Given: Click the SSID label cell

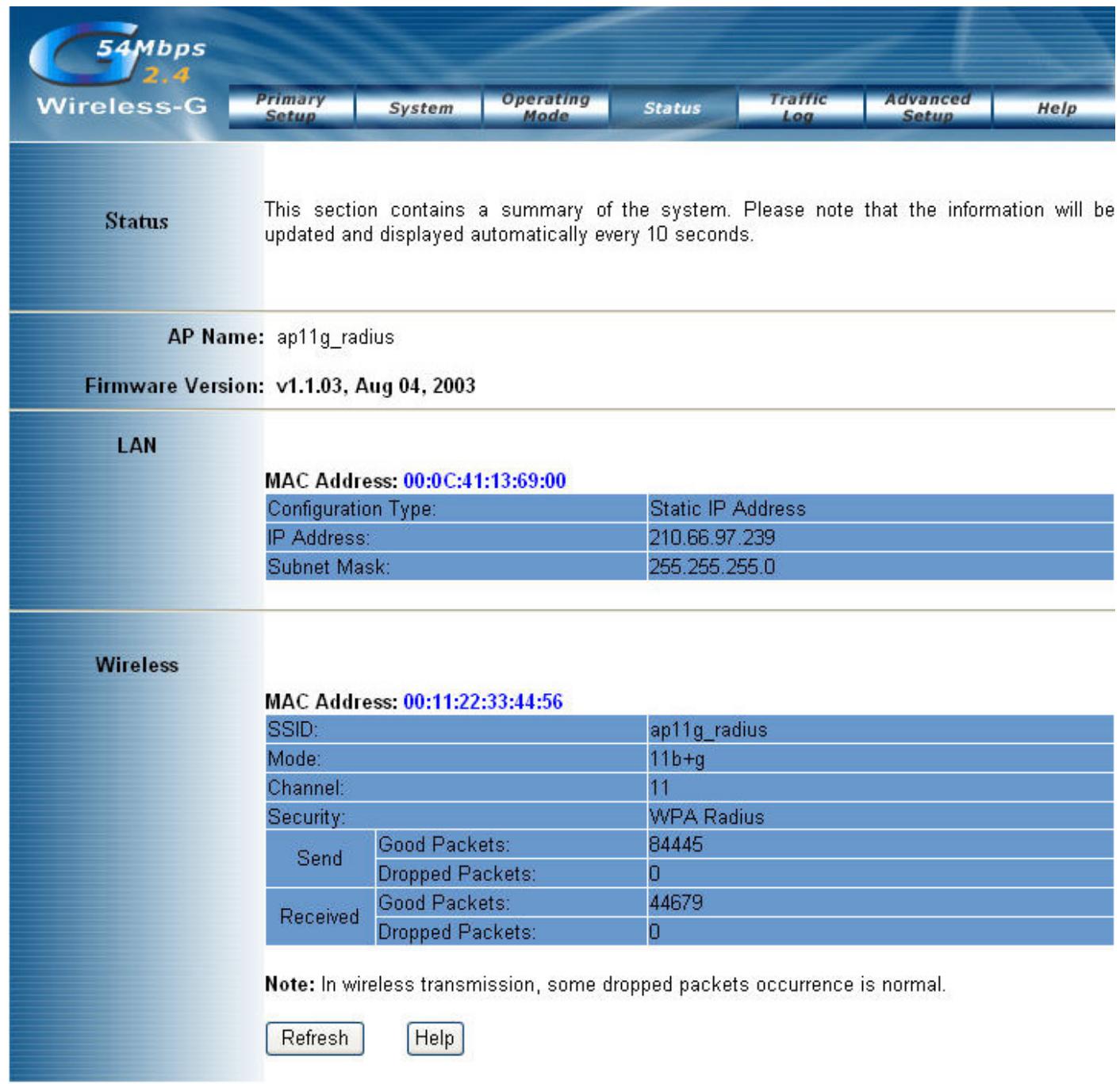Looking at the screenshot, I should point(456,730).
